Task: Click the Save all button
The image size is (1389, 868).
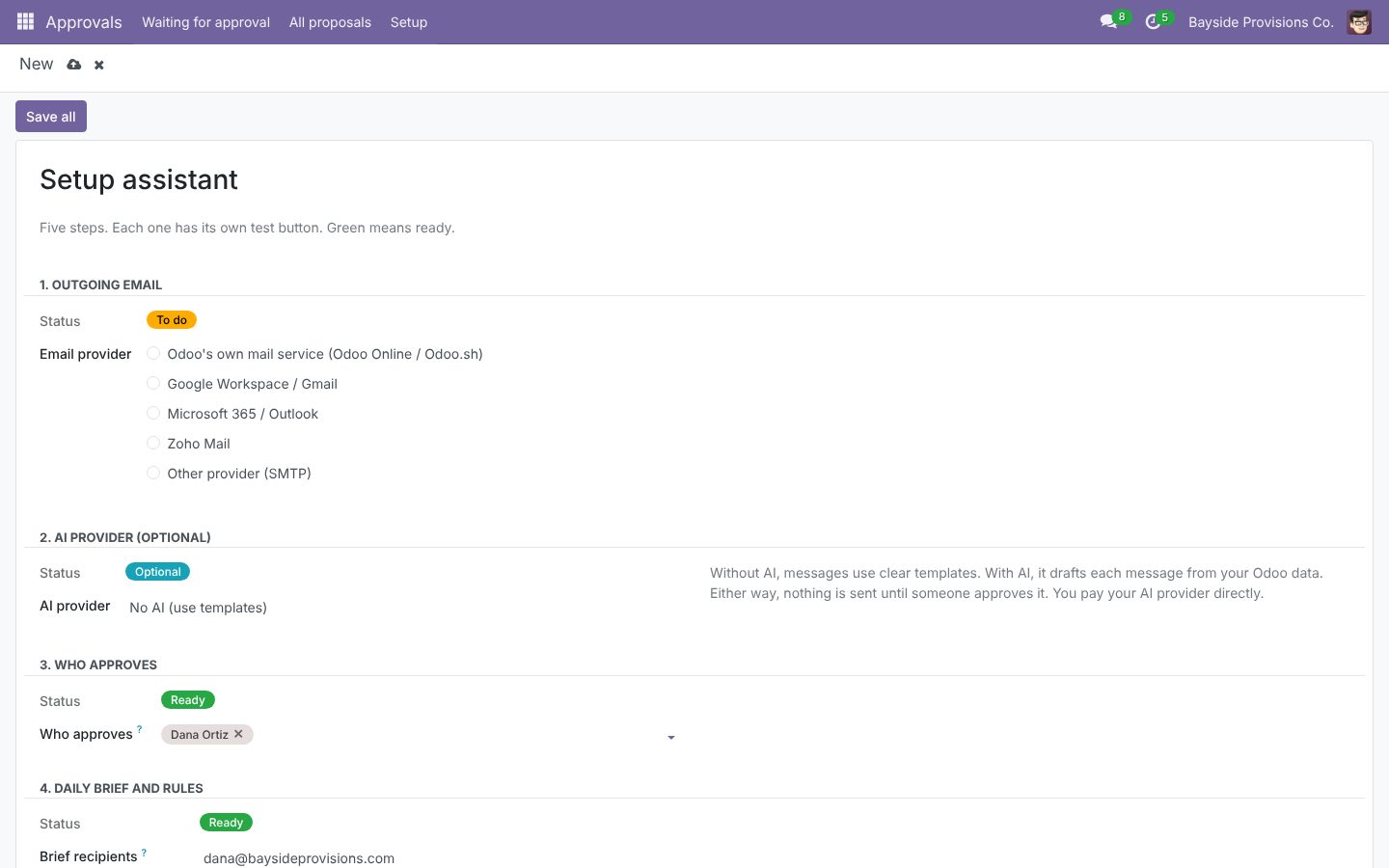Action: click(51, 117)
